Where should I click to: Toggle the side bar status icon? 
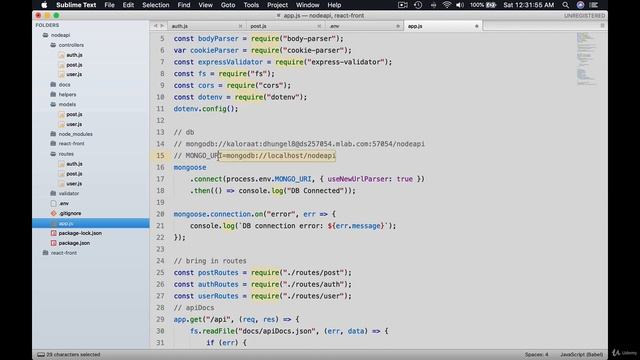[41, 355]
